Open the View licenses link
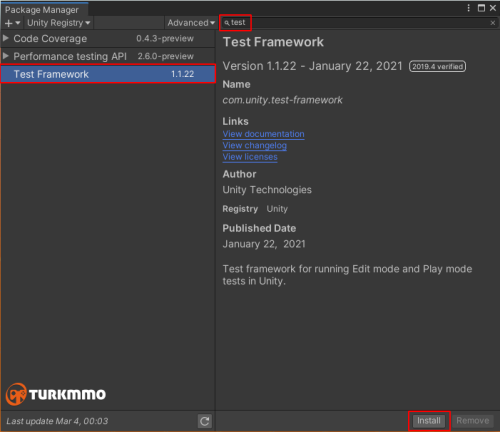 click(x=250, y=157)
